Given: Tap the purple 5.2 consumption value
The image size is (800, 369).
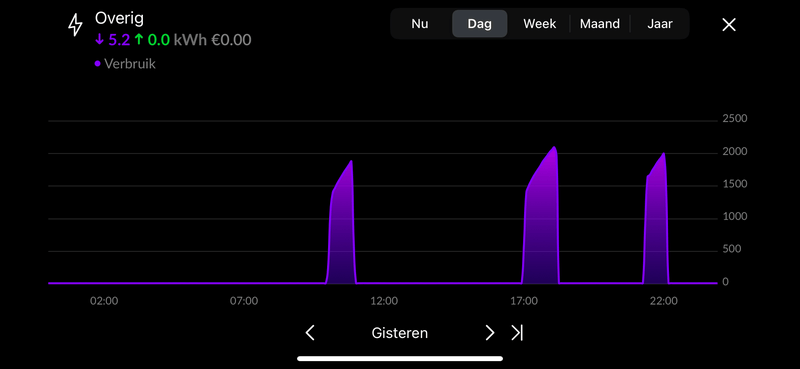Looking at the screenshot, I should (x=119, y=40).
